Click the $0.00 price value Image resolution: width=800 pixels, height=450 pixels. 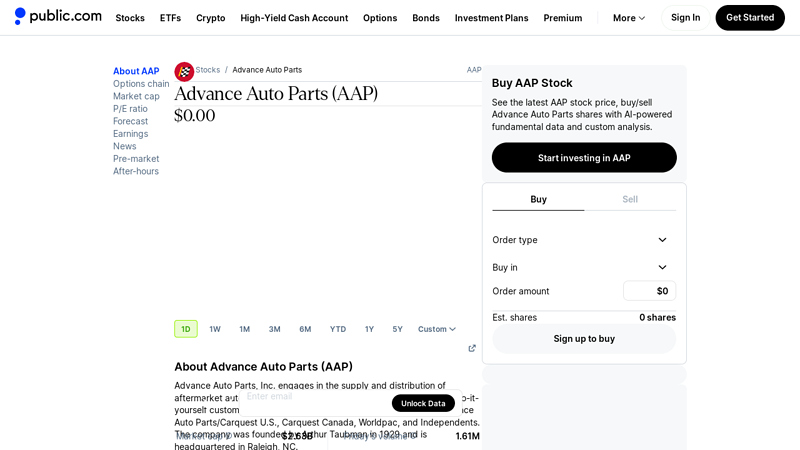pyautogui.click(x=194, y=116)
